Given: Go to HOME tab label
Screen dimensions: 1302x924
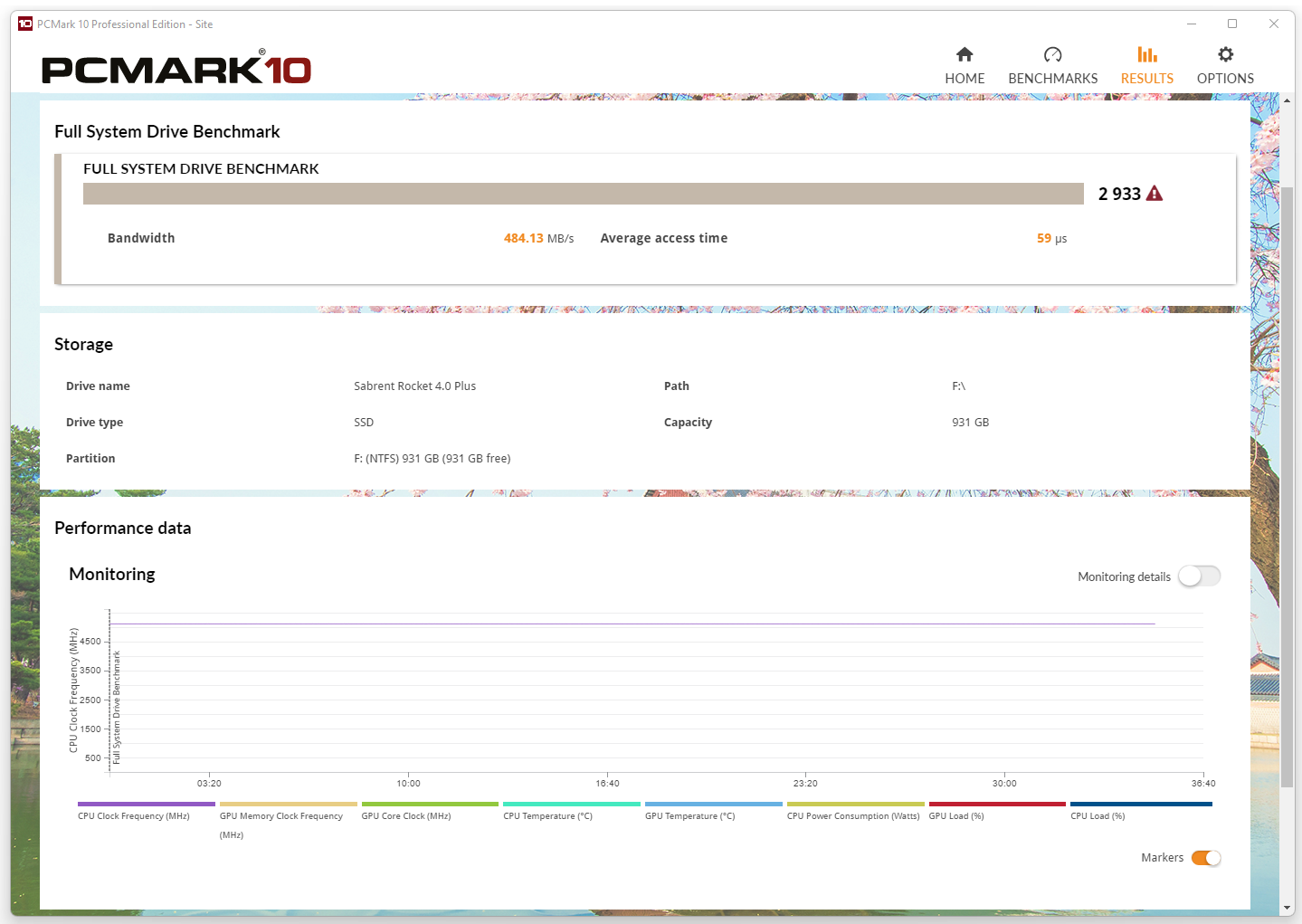Looking at the screenshot, I should [x=965, y=79].
